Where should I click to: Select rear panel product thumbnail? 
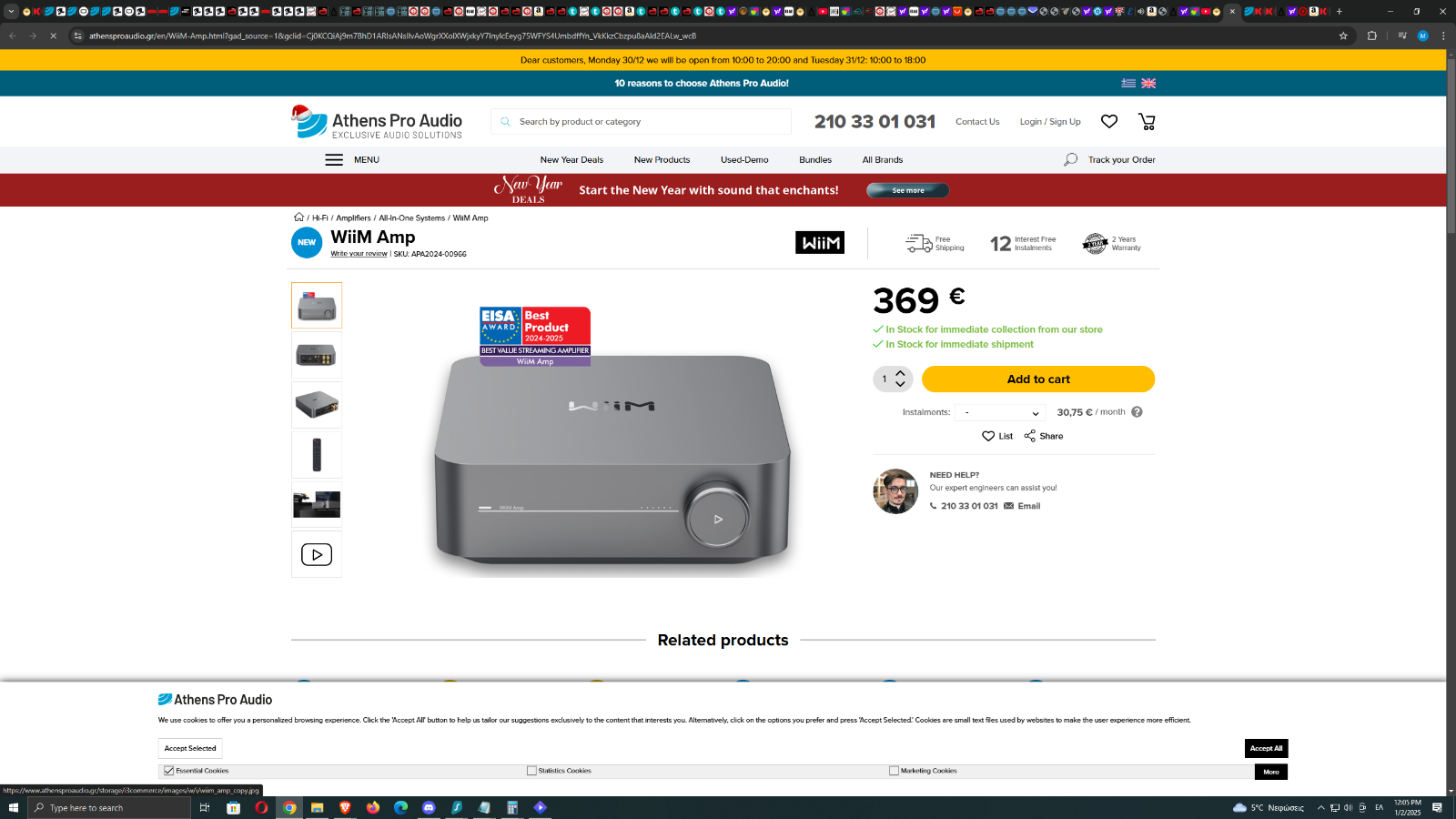pos(317,355)
